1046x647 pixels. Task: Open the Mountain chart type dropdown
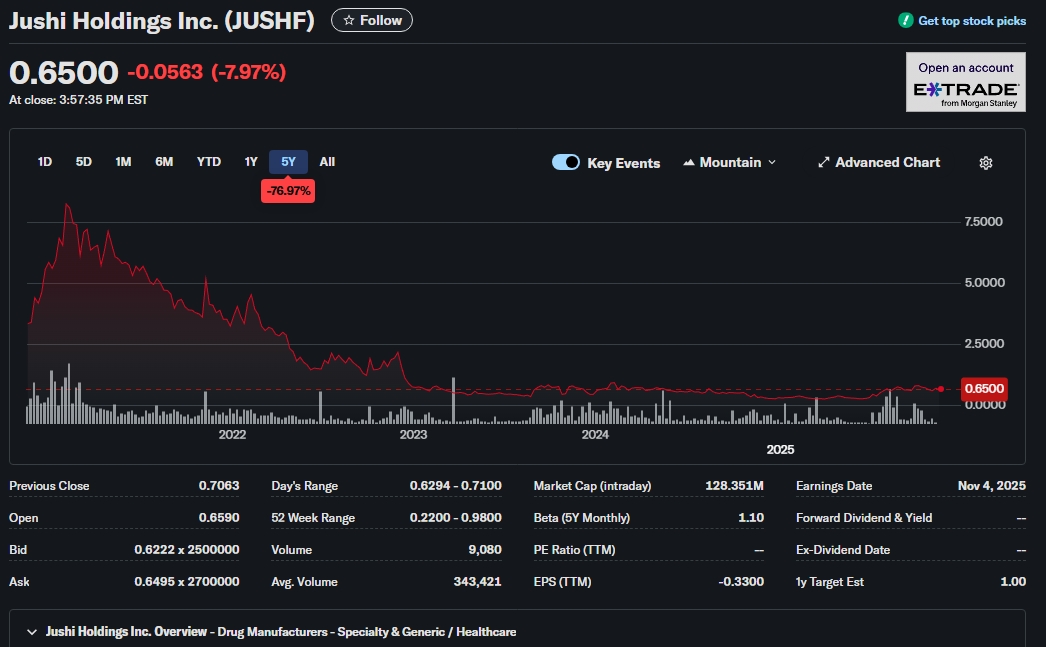point(730,162)
